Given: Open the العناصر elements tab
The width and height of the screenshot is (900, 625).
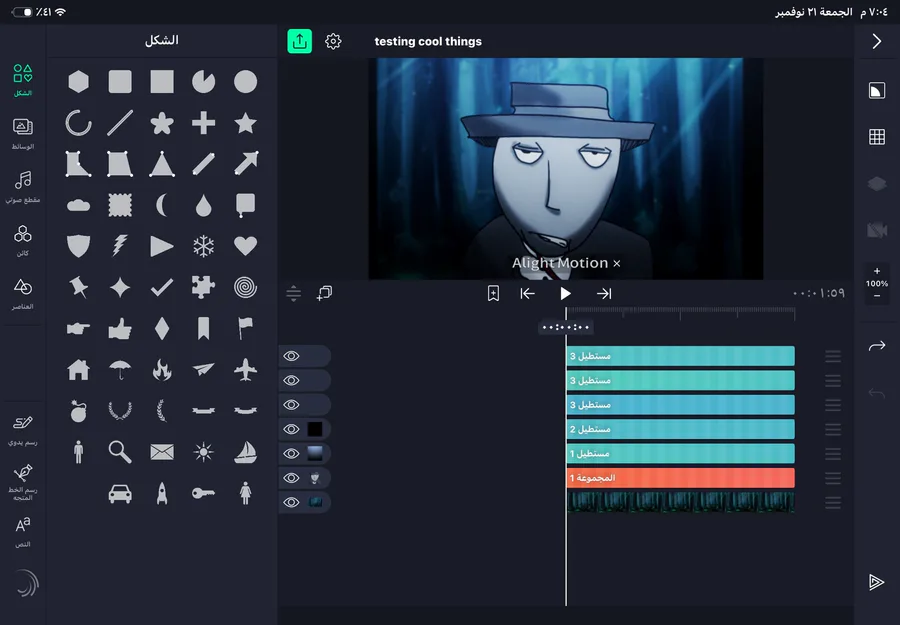Looking at the screenshot, I should click(23, 294).
